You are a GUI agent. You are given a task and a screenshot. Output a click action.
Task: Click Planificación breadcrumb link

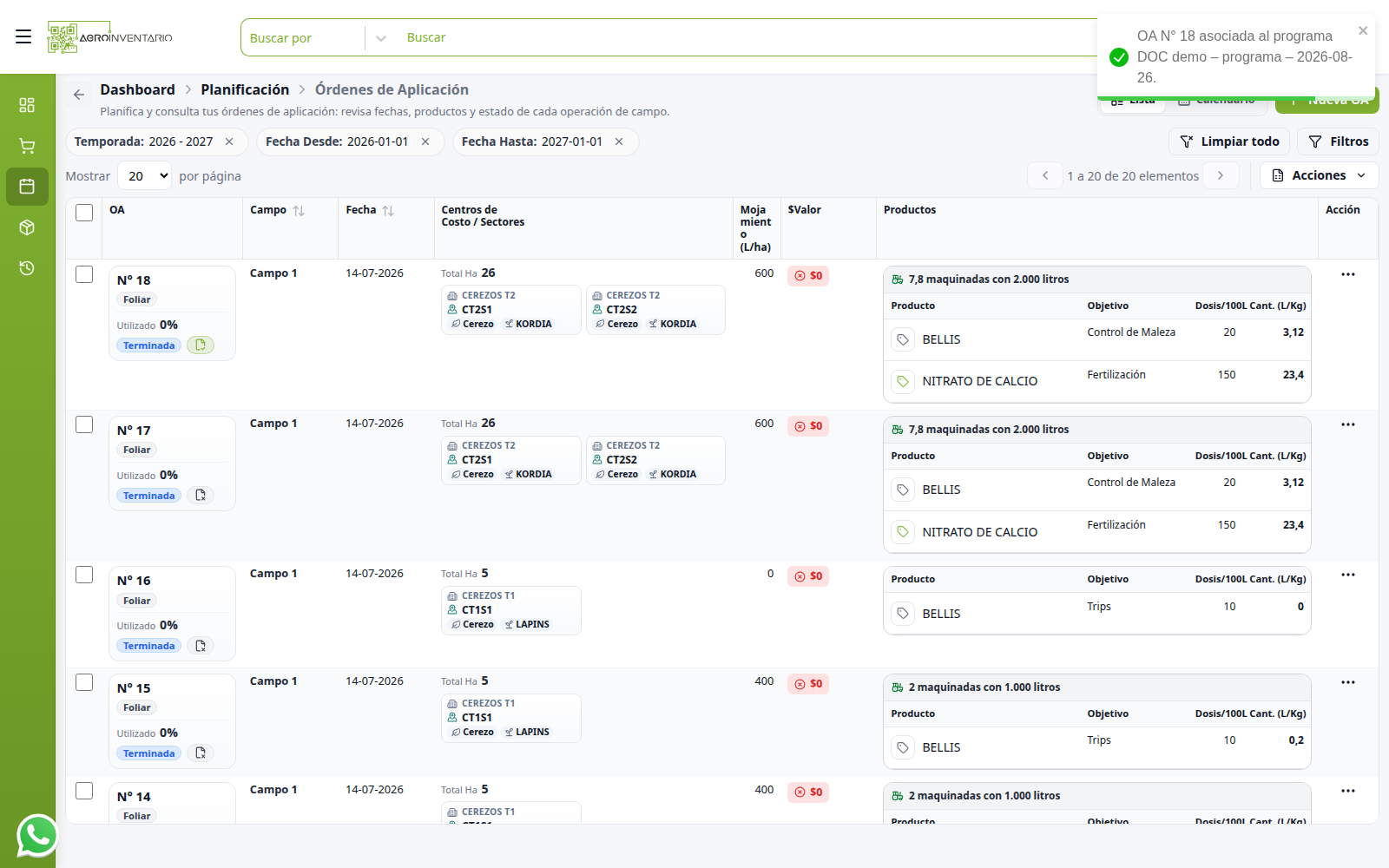click(245, 89)
